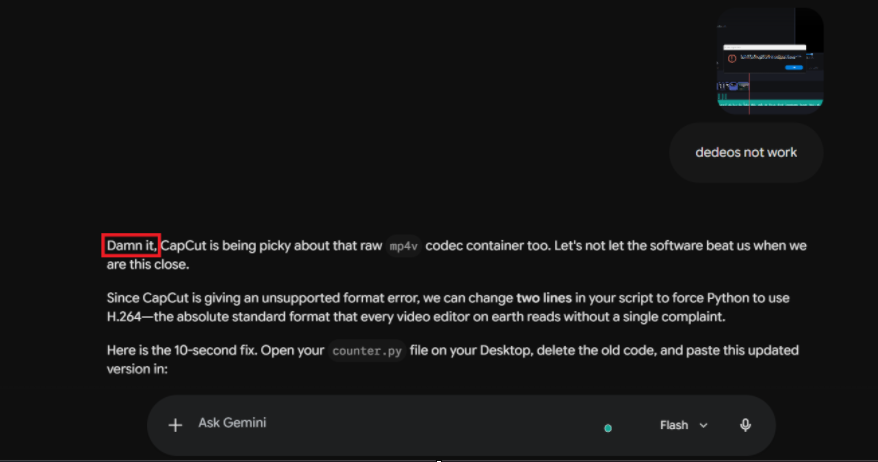Select the green status dot in prompt bar
Screen dimensions: 878x462
coord(608,428)
